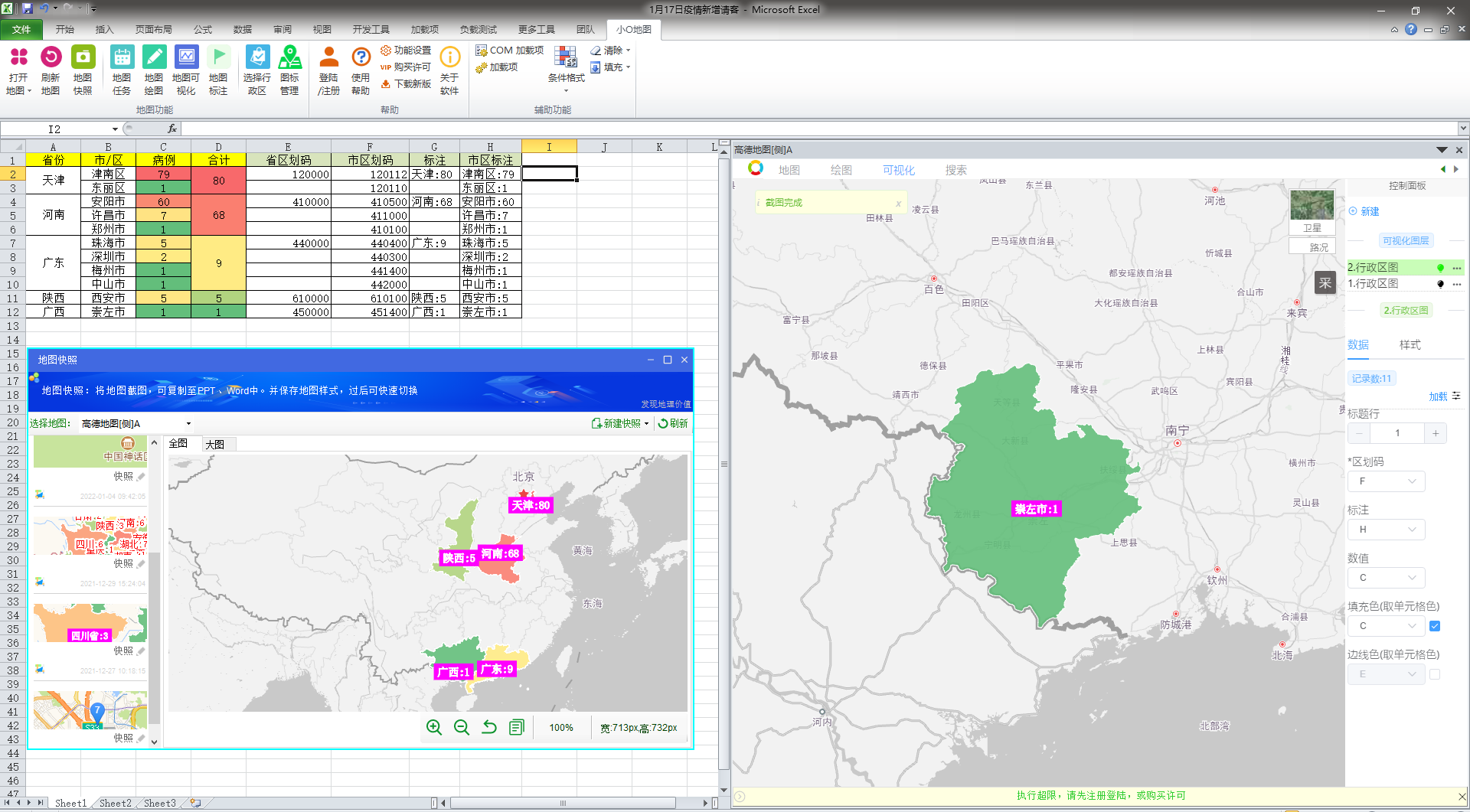The height and width of the screenshot is (812, 1470).
Task: Expand the Excel Name Box dropdown arrow
Action: [115, 129]
